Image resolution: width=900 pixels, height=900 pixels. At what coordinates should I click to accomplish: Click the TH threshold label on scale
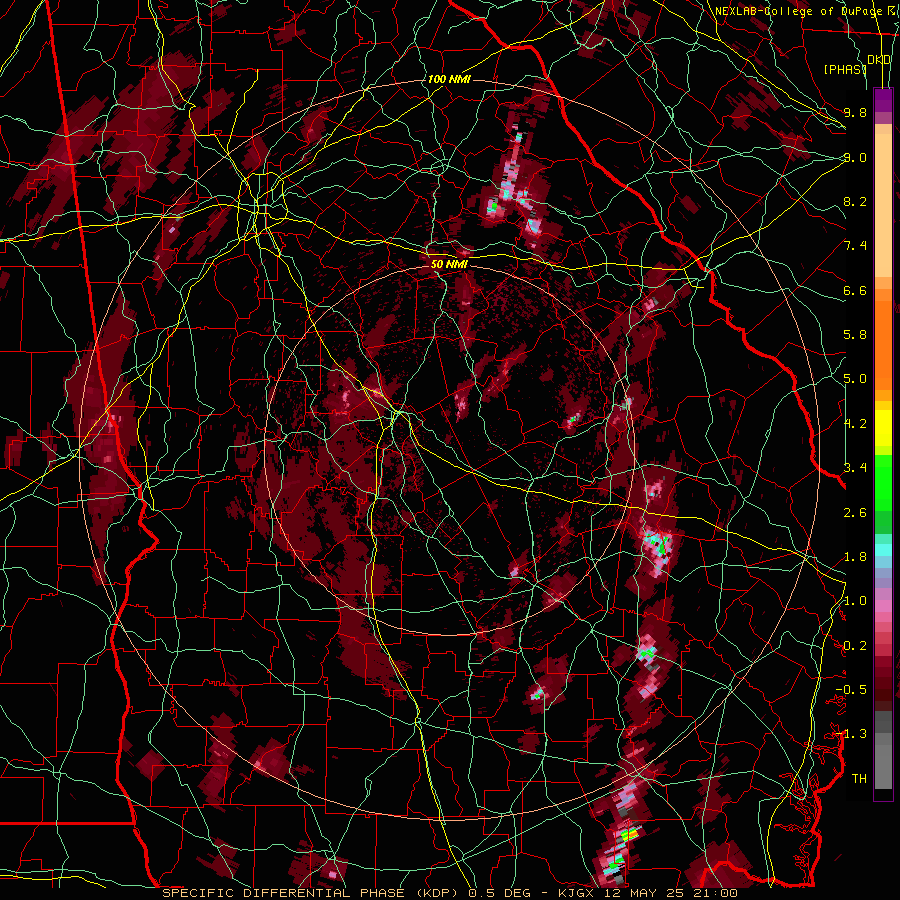point(859,779)
